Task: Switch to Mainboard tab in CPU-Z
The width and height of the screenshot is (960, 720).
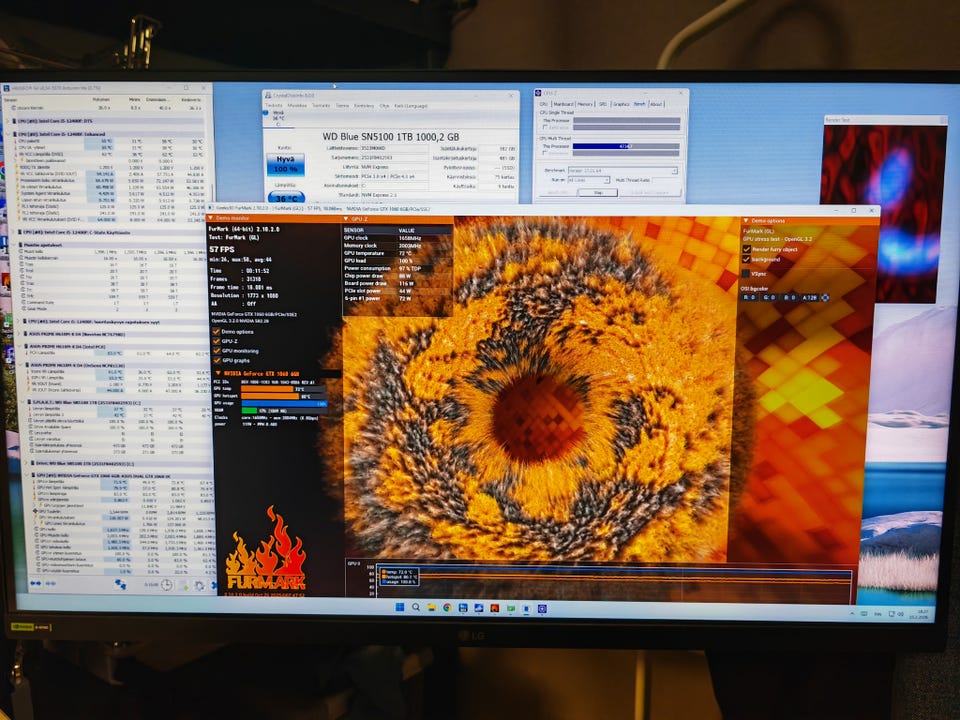Action: [x=563, y=104]
